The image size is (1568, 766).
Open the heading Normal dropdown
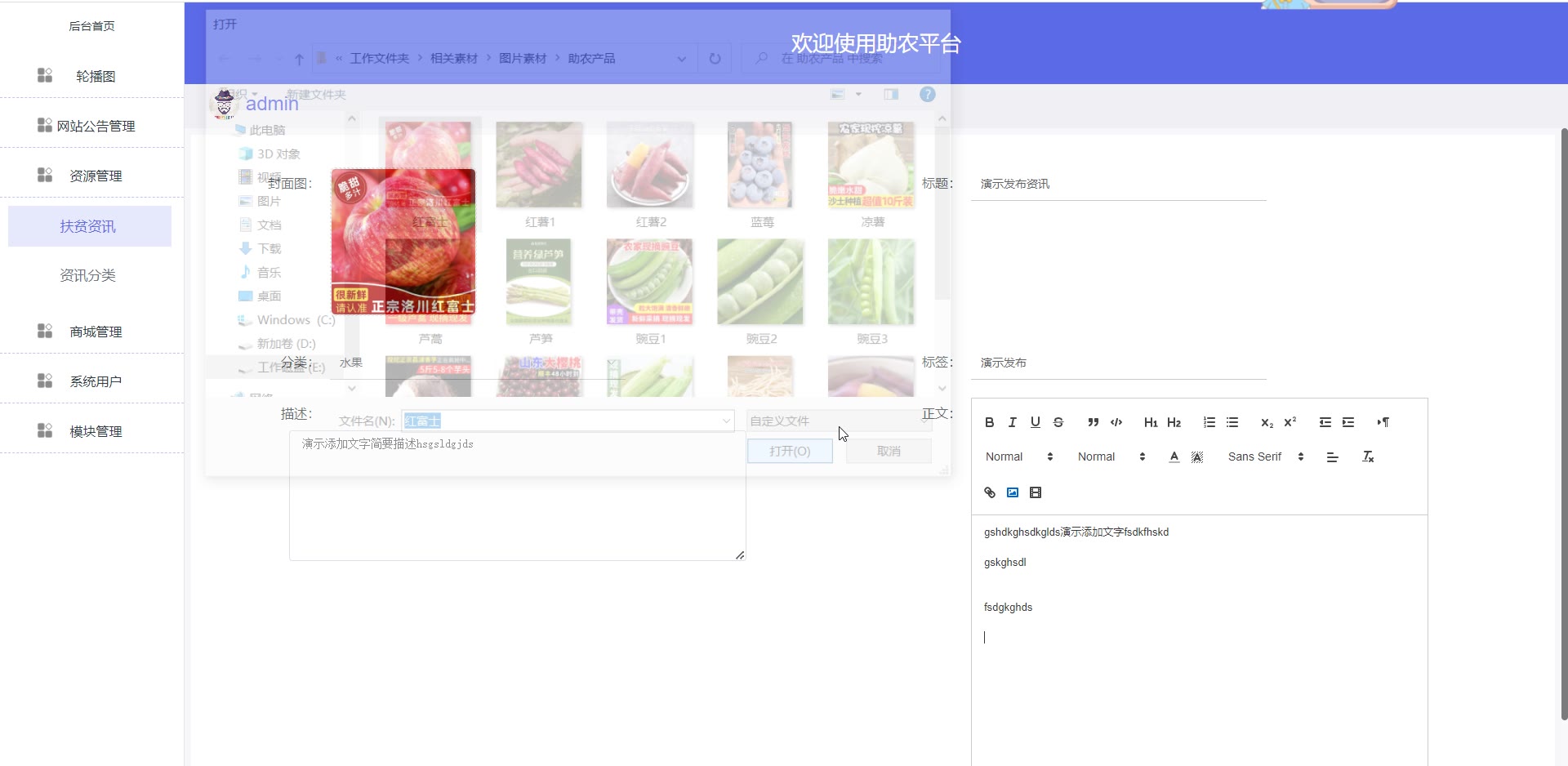pos(1111,456)
